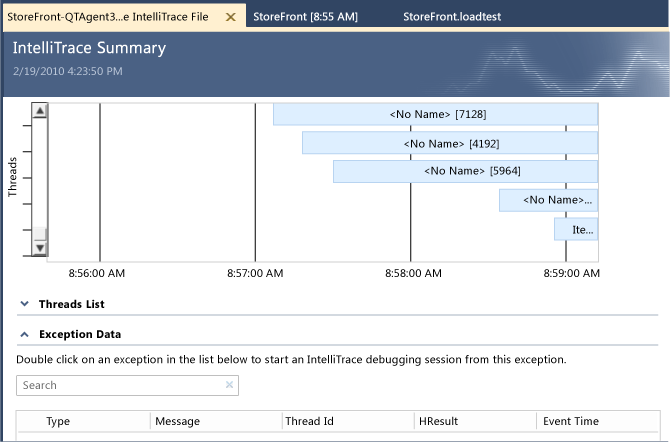Select the <No Name> [5964] thread bar
The image size is (670, 442).
point(465,171)
